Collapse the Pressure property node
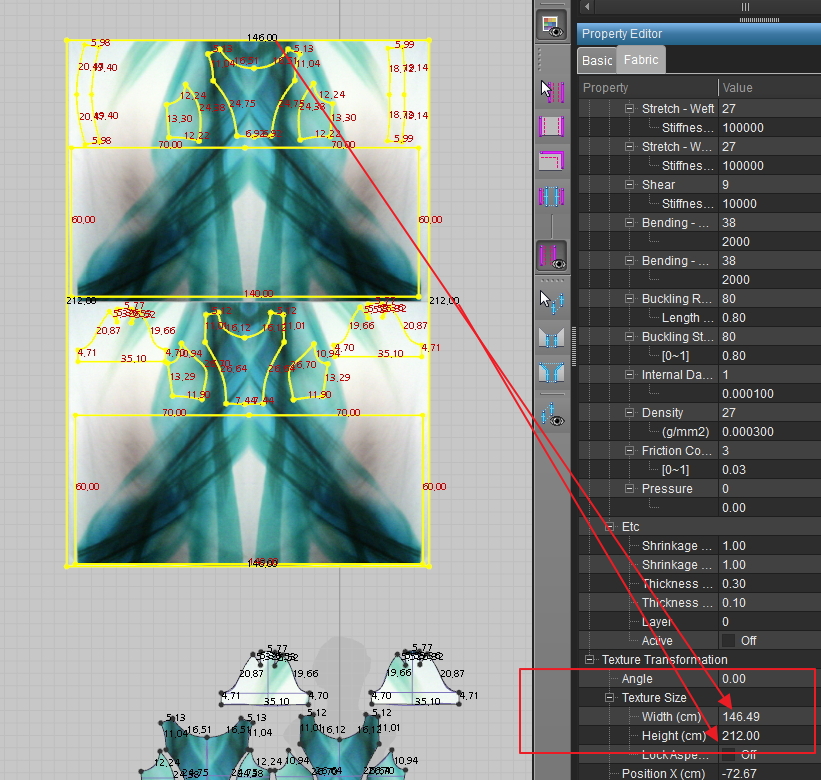Screen dimensions: 821x780 629,488
